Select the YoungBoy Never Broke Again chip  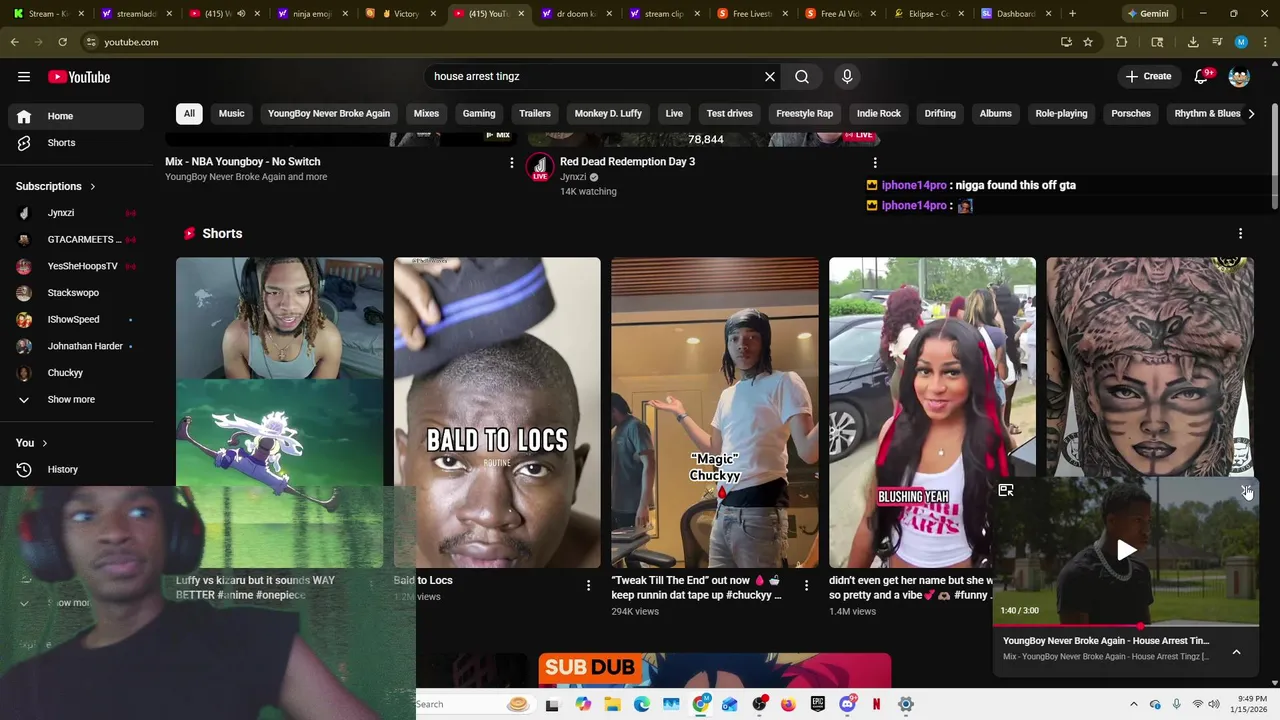(329, 114)
